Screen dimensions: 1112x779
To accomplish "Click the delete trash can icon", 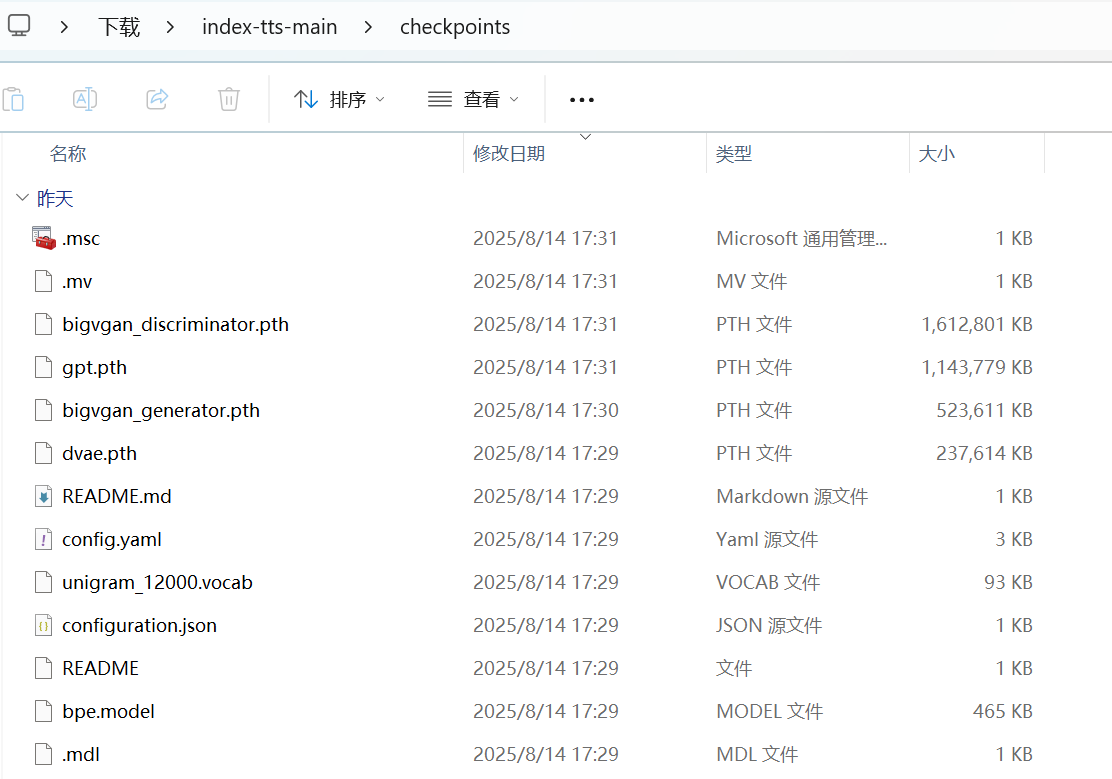I will tap(229, 99).
